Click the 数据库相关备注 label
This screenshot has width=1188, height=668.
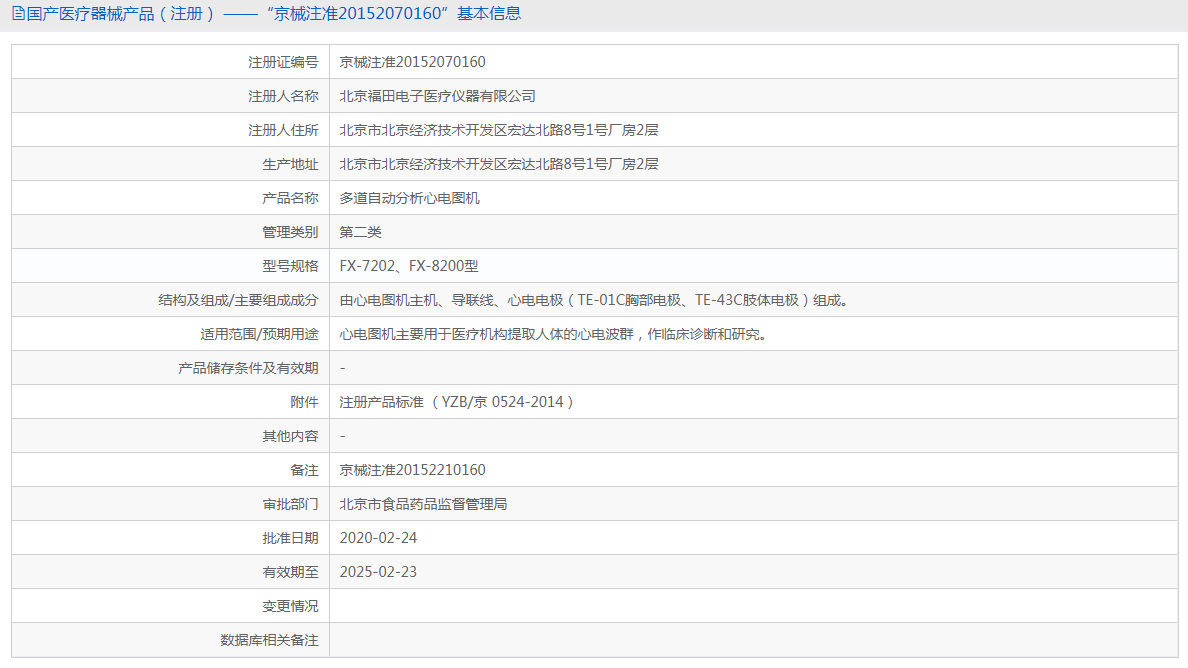click(269, 641)
